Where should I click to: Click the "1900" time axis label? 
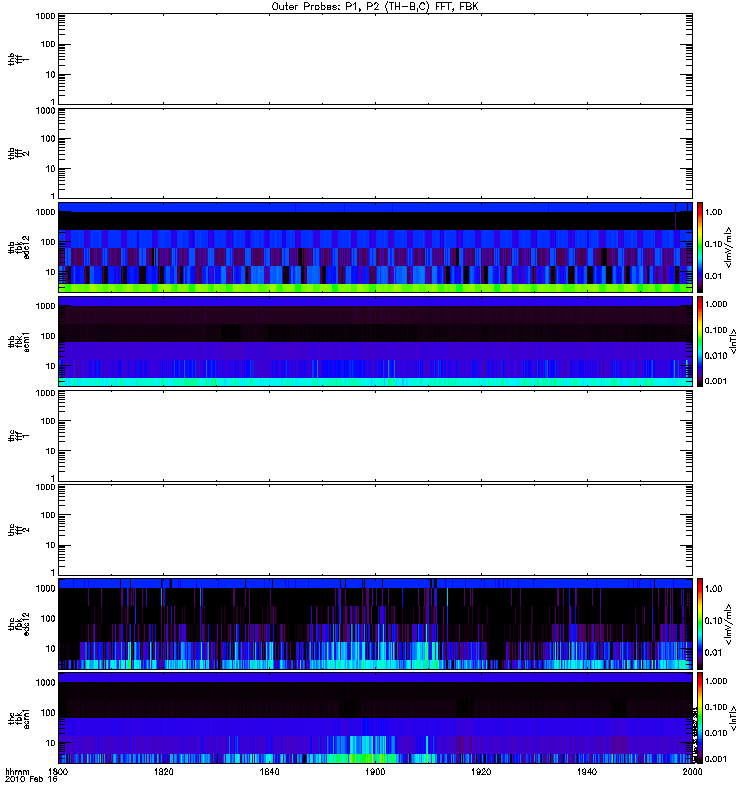[375, 772]
